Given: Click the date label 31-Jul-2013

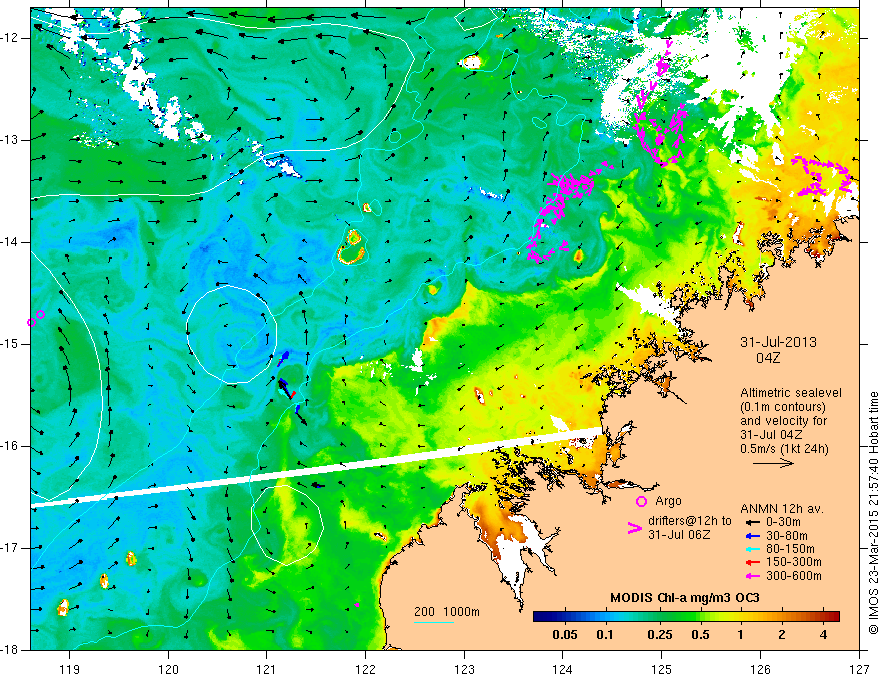Looking at the screenshot, I should (x=778, y=342).
